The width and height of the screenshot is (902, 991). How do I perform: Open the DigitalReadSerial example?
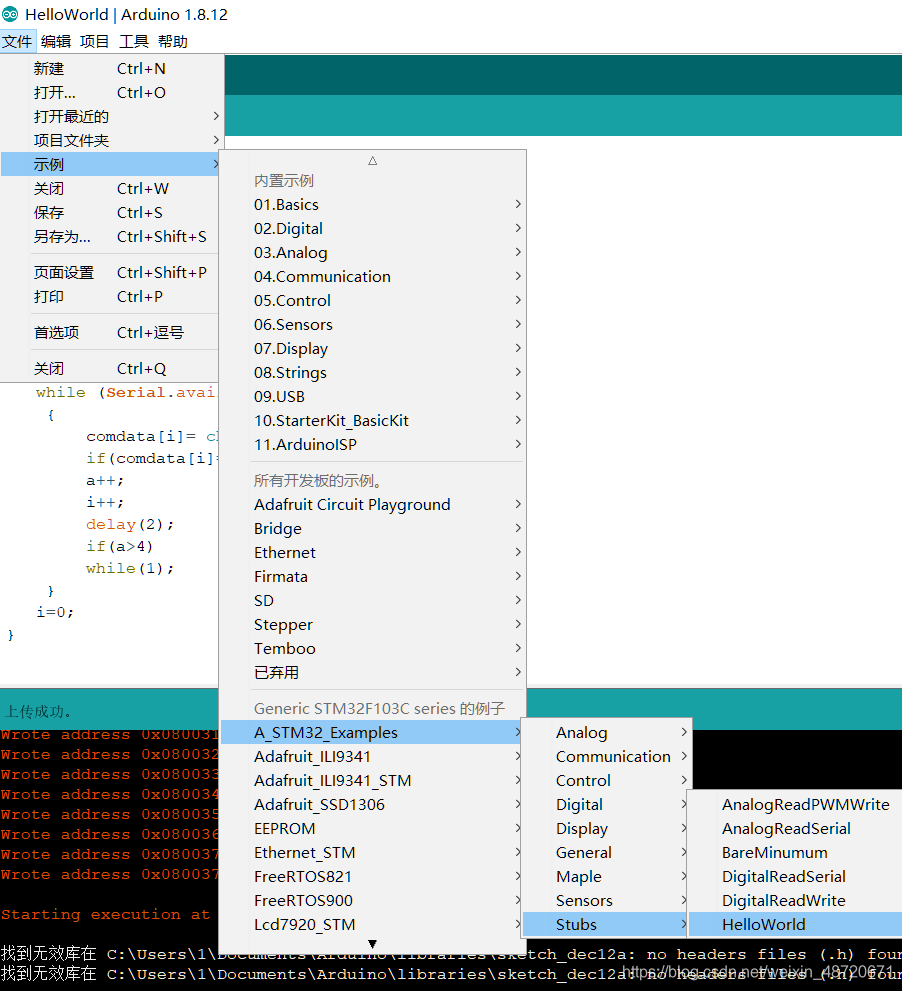[795, 877]
